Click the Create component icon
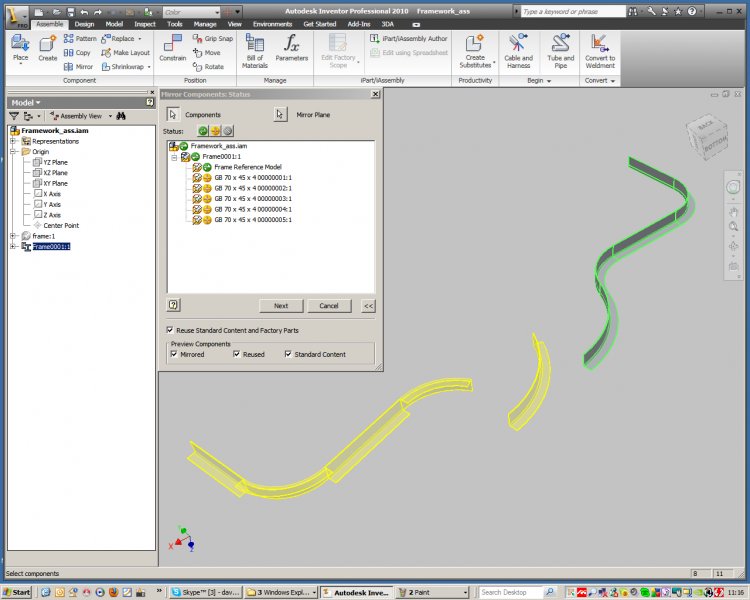Viewport: 750px width, 600px height. [x=47, y=48]
